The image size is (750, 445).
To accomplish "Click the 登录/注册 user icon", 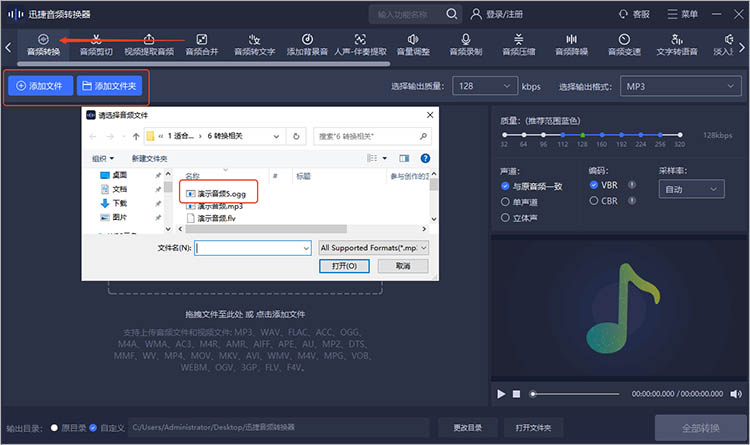I will point(476,14).
